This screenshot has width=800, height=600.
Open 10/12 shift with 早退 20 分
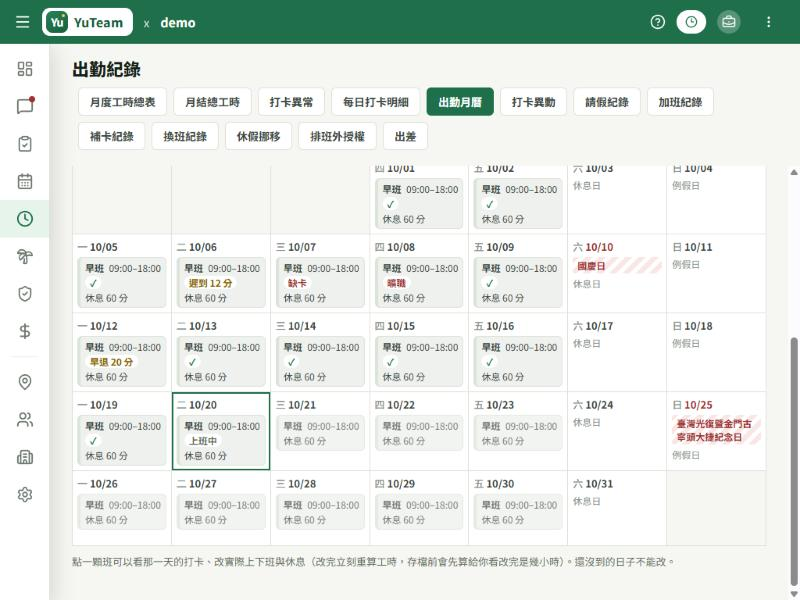coord(122,362)
